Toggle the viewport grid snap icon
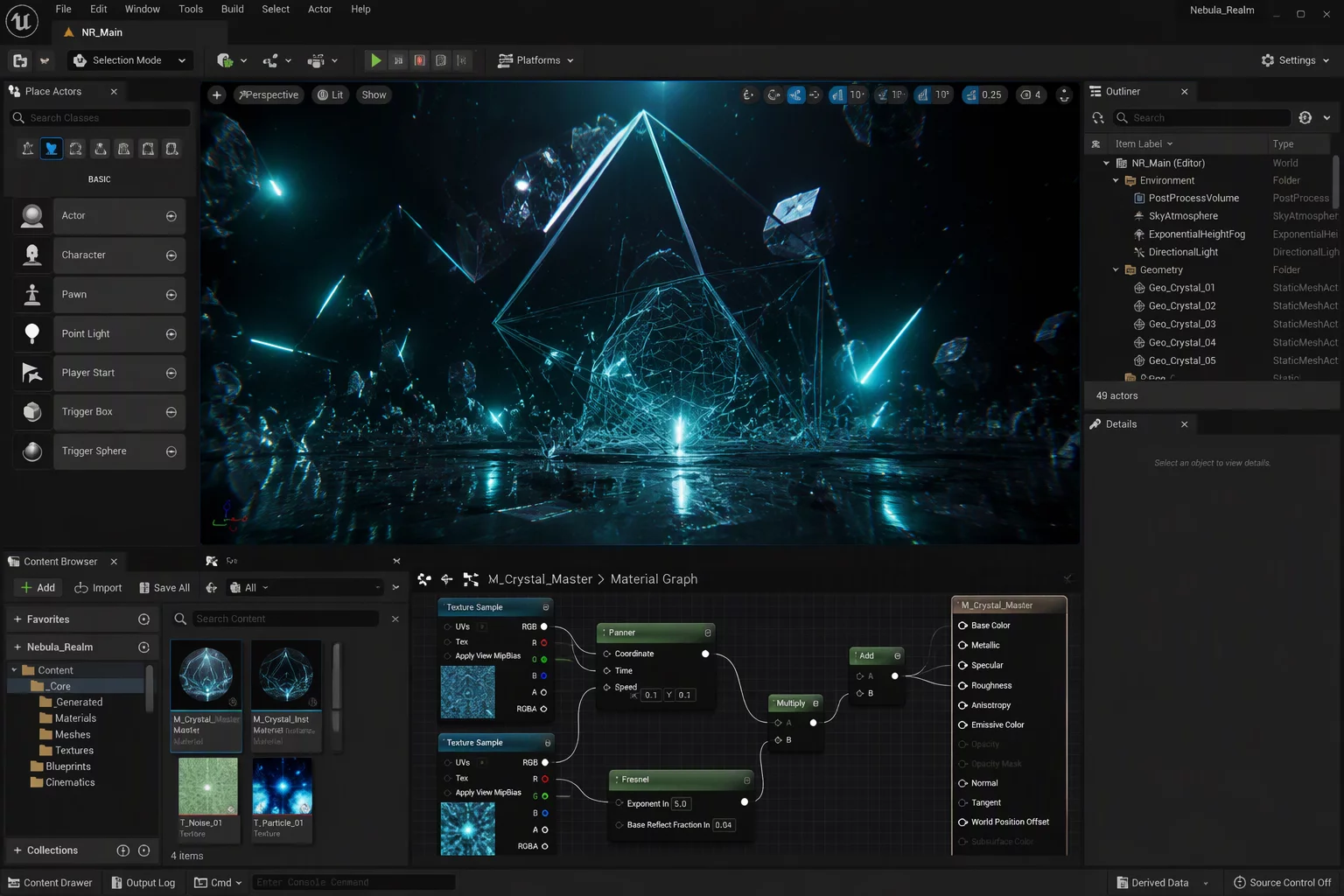Screen dimensions: 1344x896 click(837, 94)
